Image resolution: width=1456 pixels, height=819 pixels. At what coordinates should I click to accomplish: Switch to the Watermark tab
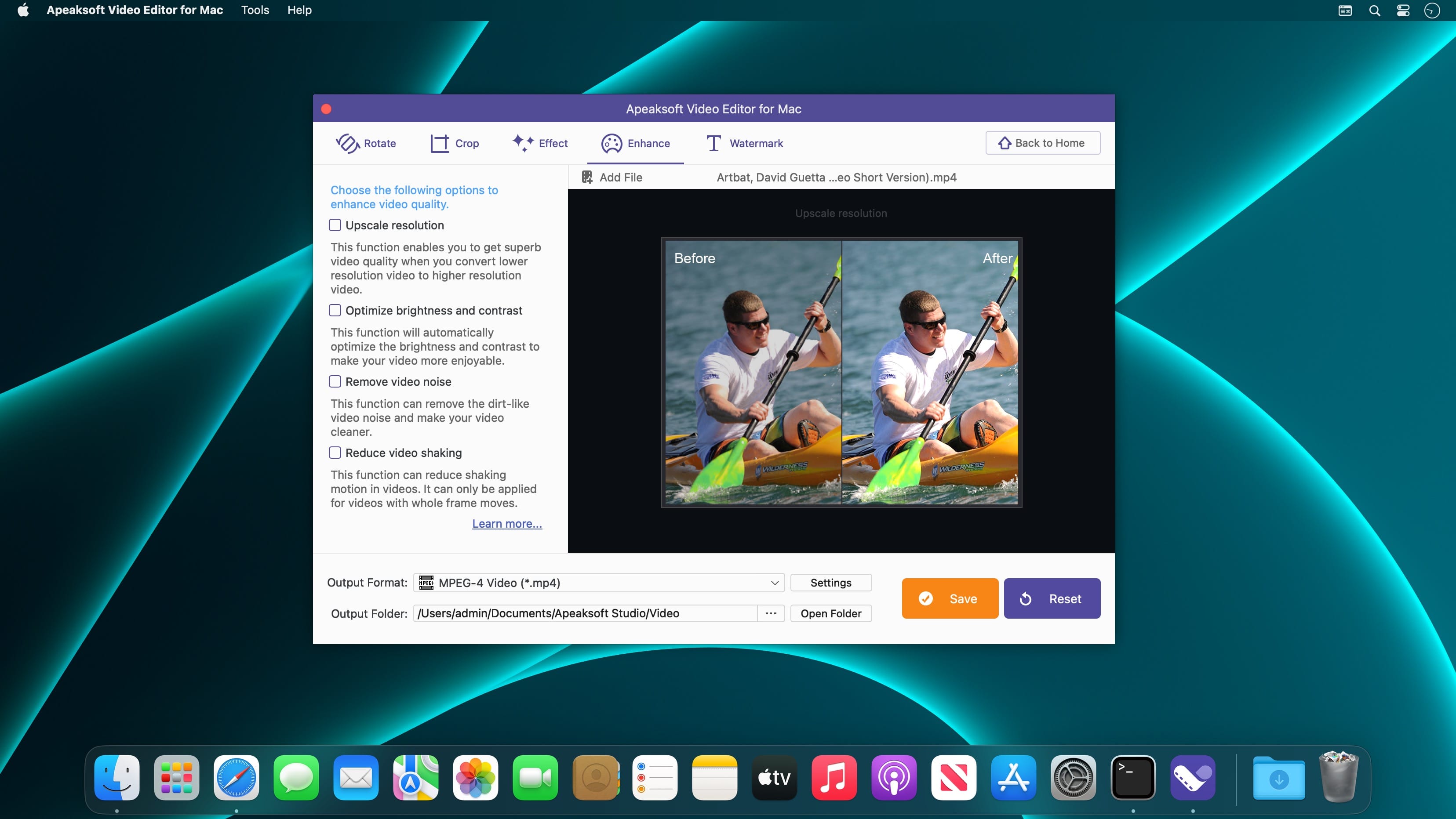tap(744, 144)
